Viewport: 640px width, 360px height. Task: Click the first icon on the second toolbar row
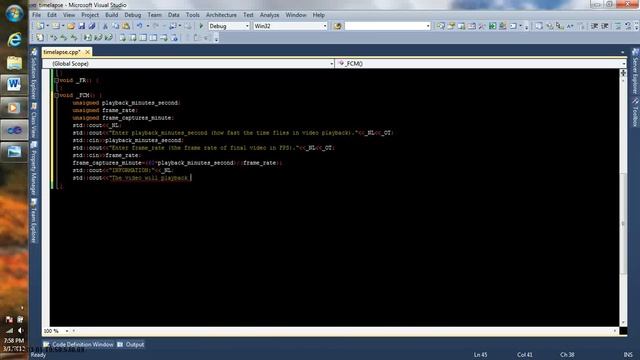click(x=40, y=38)
